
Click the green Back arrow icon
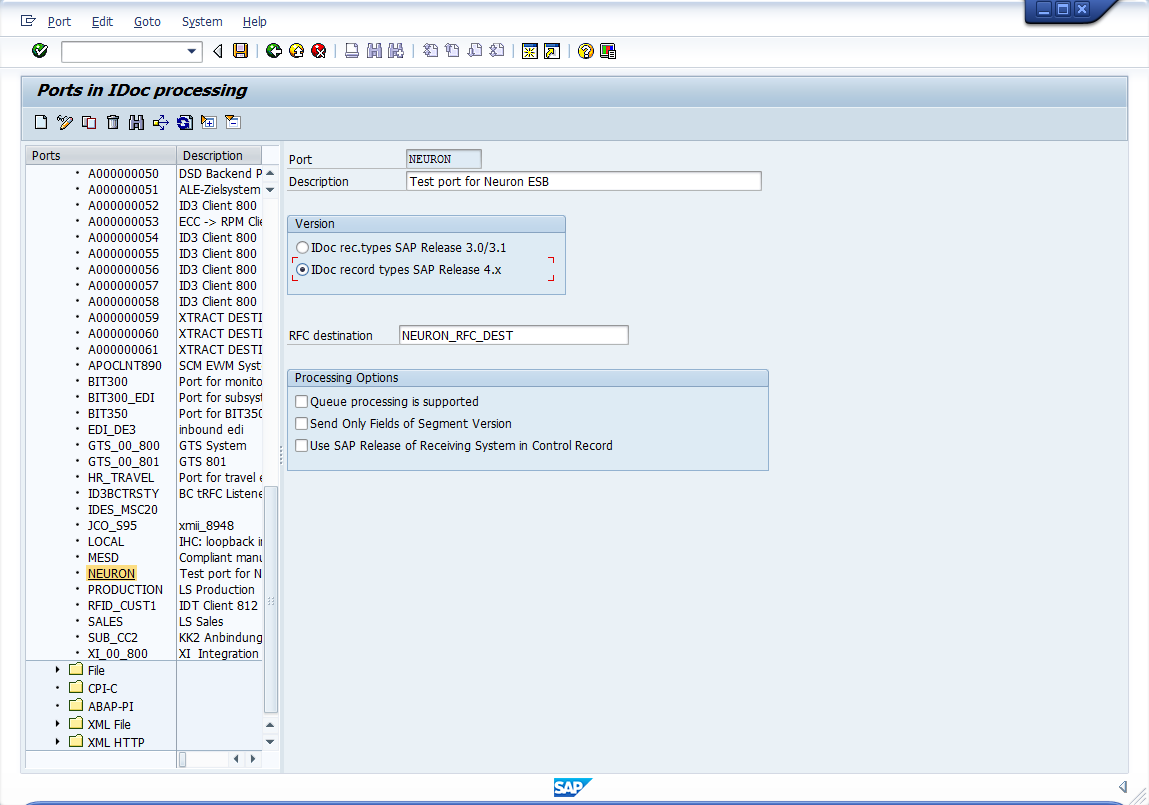274,51
